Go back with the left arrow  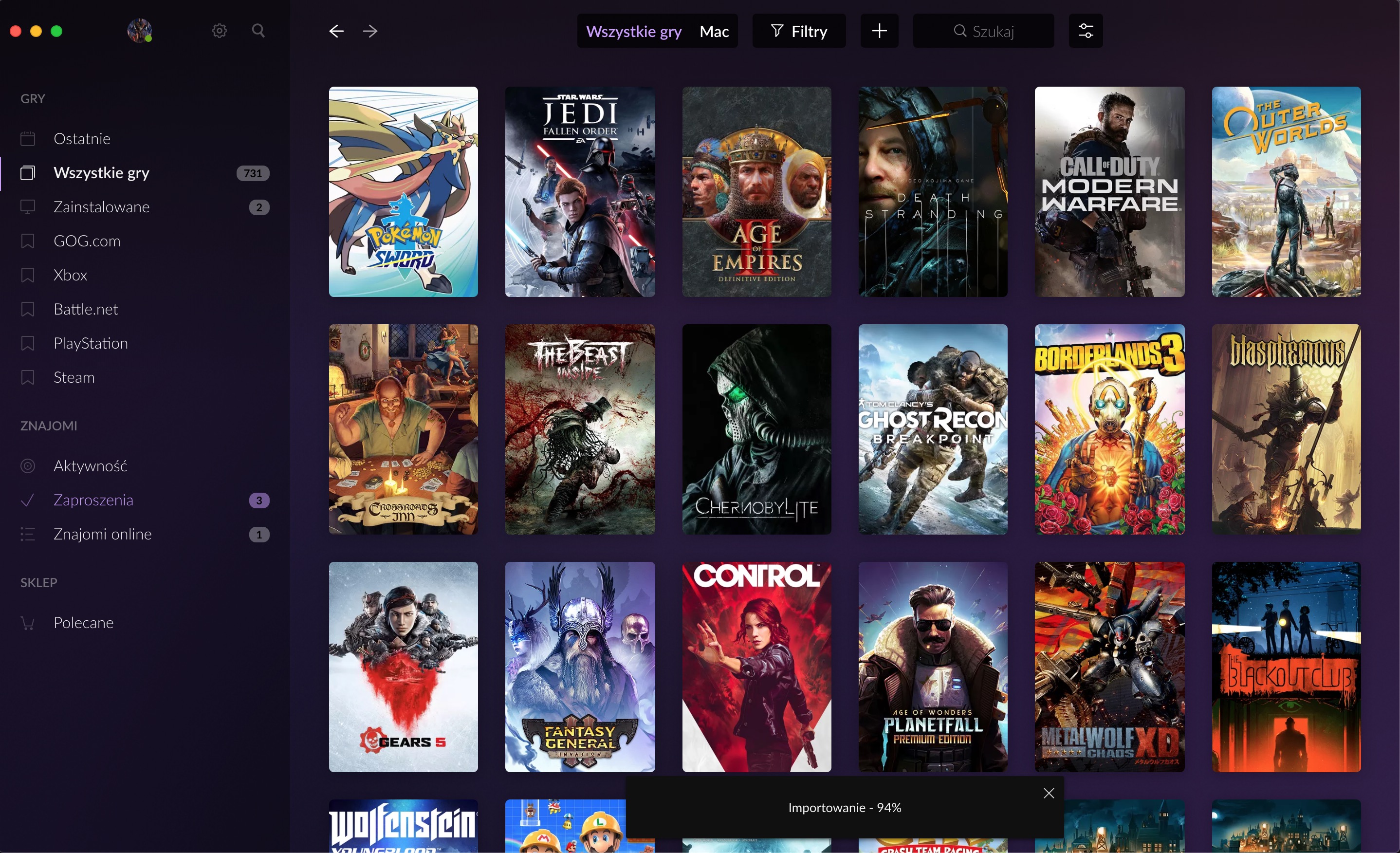[336, 31]
